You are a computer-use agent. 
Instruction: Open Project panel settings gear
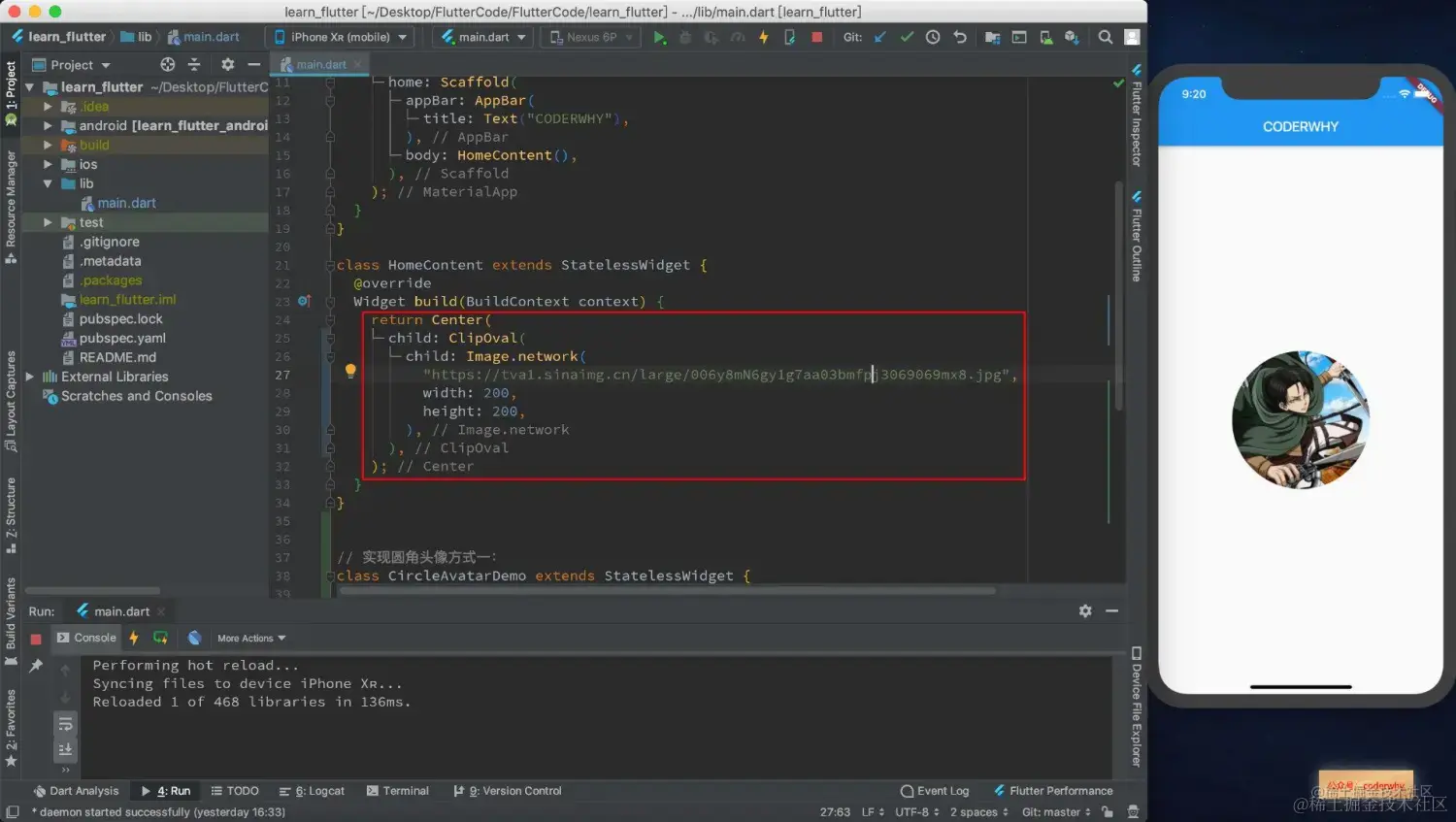tap(227, 64)
